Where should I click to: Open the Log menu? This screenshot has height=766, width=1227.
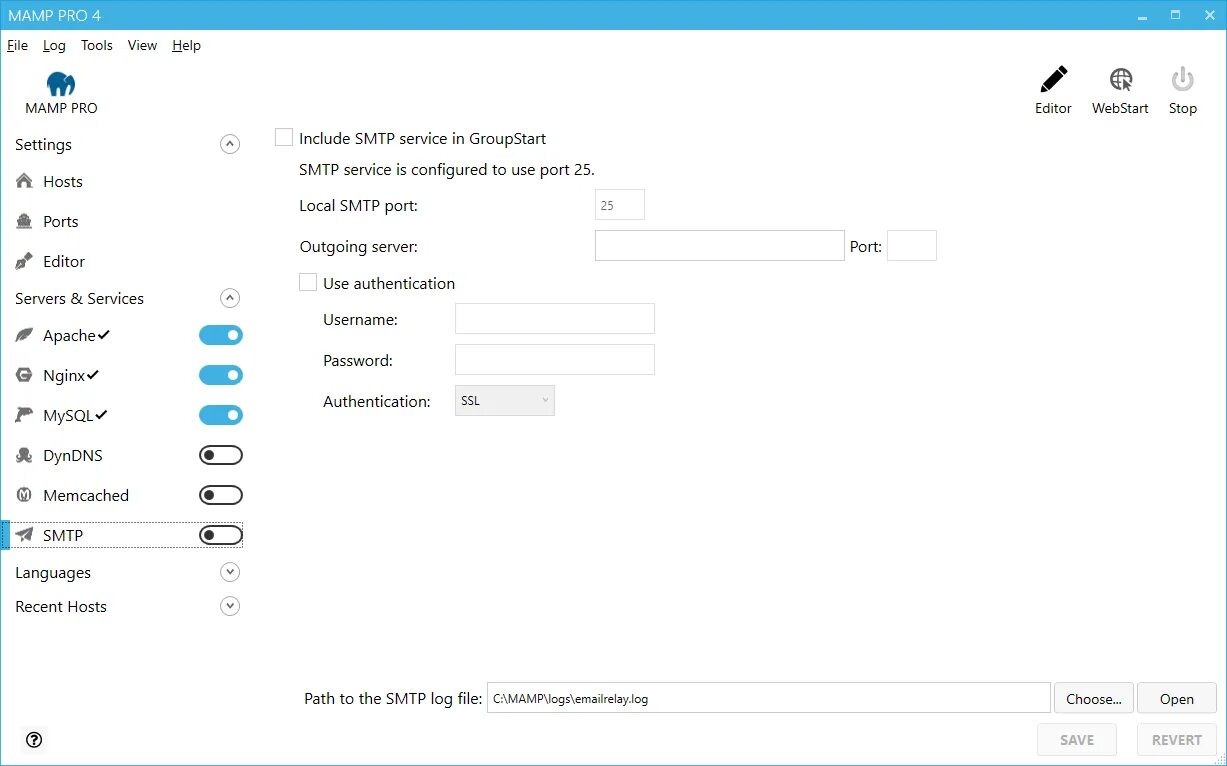click(54, 45)
